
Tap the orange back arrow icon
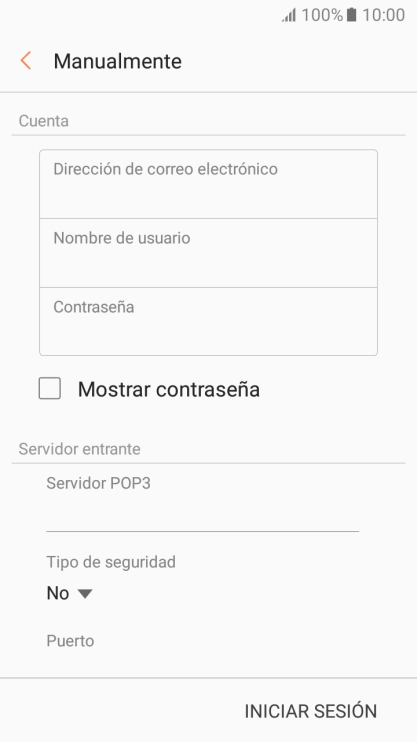26,61
